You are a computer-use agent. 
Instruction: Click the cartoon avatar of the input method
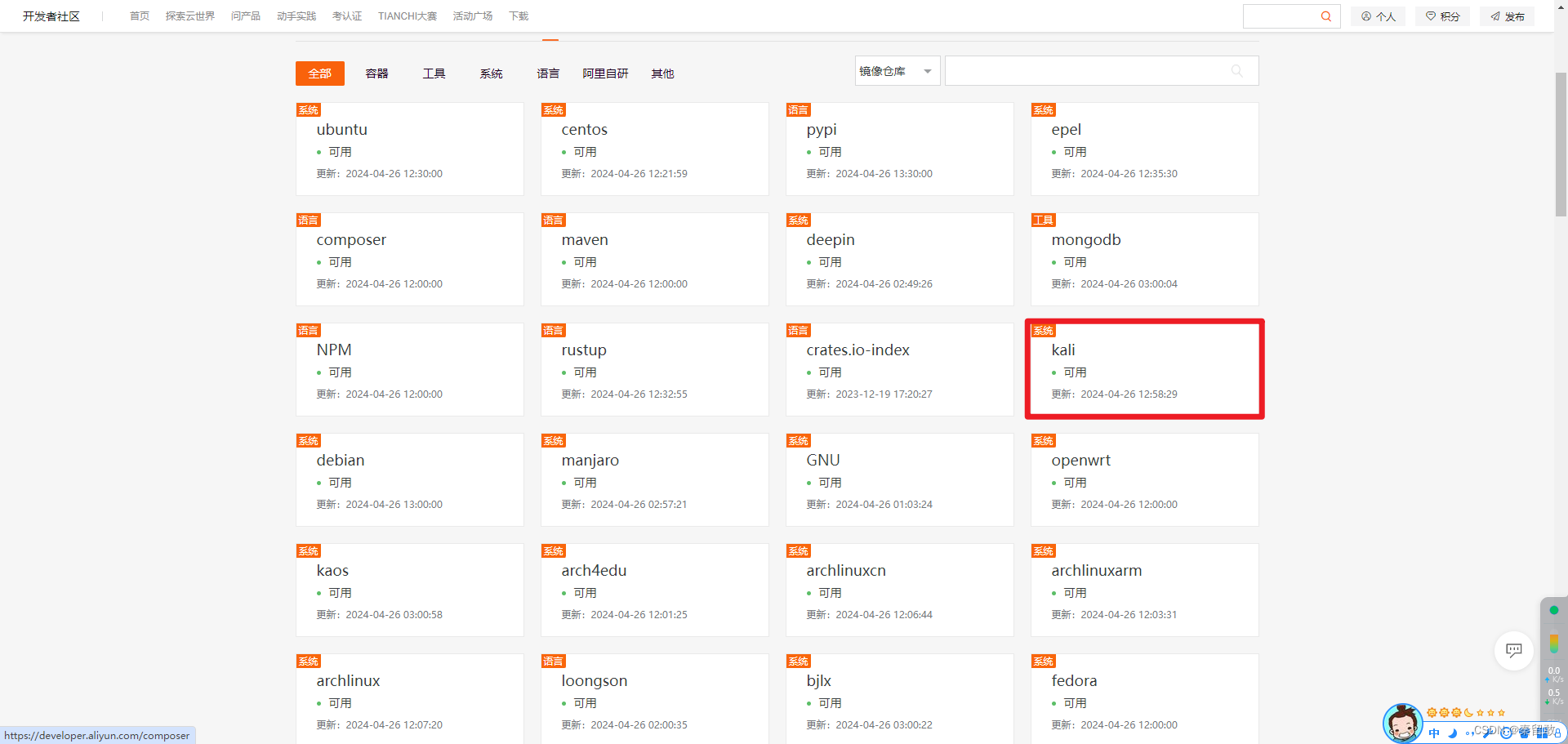(1402, 724)
